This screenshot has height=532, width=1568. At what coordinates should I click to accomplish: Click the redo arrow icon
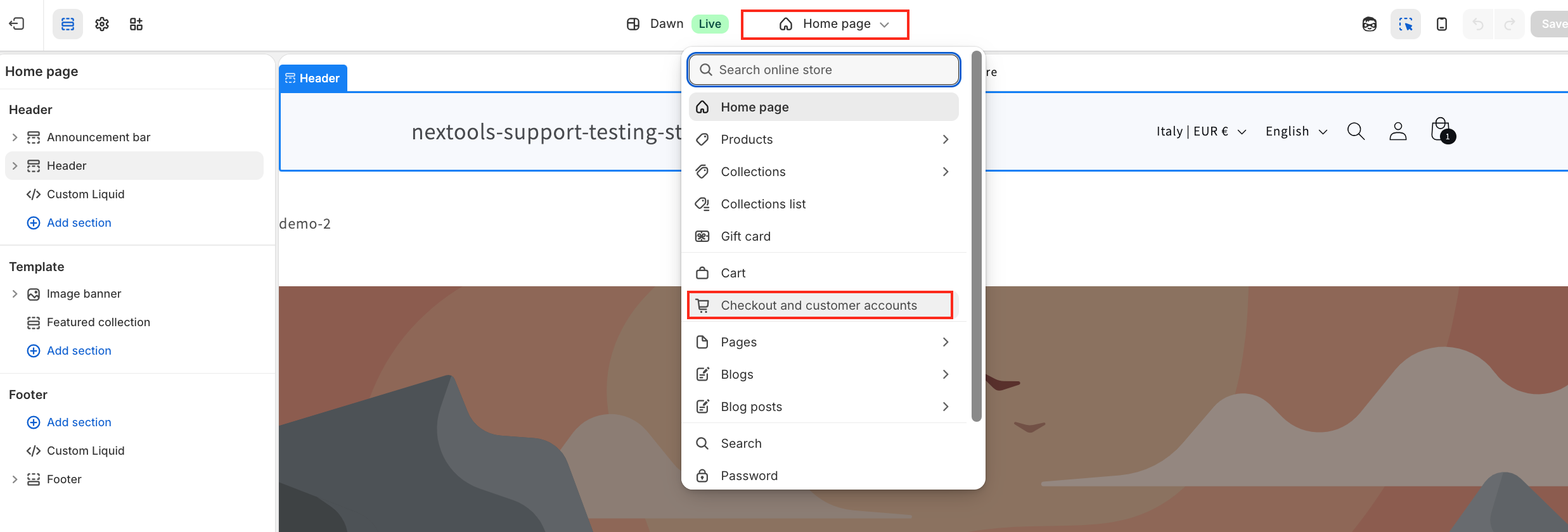tap(1510, 24)
